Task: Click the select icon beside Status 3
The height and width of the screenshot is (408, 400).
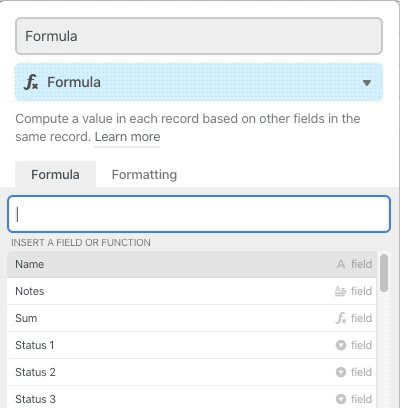Action: (x=341, y=399)
